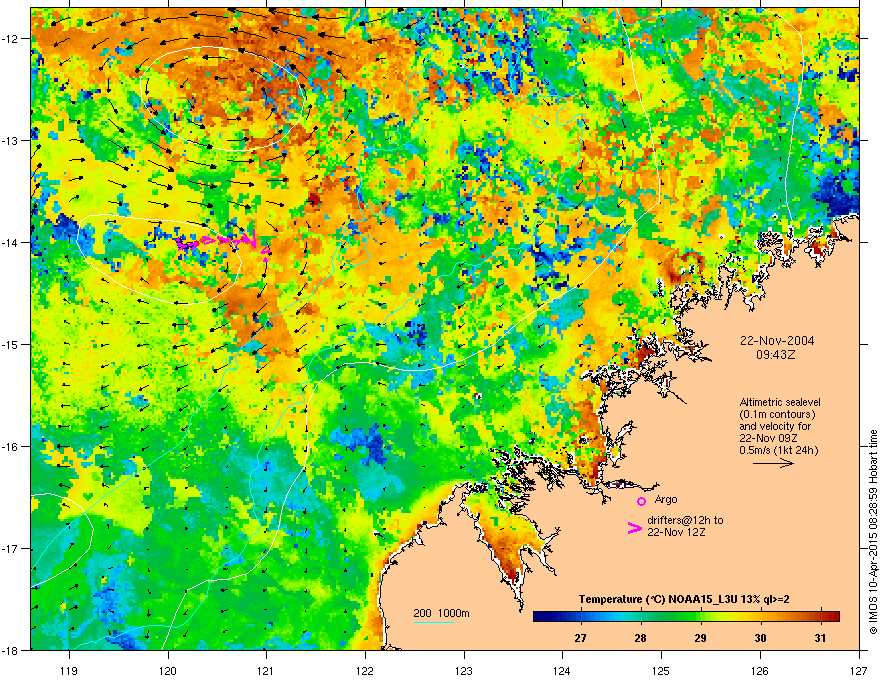Click the 127 longitude axis label
The image size is (880, 680).
point(859,670)
